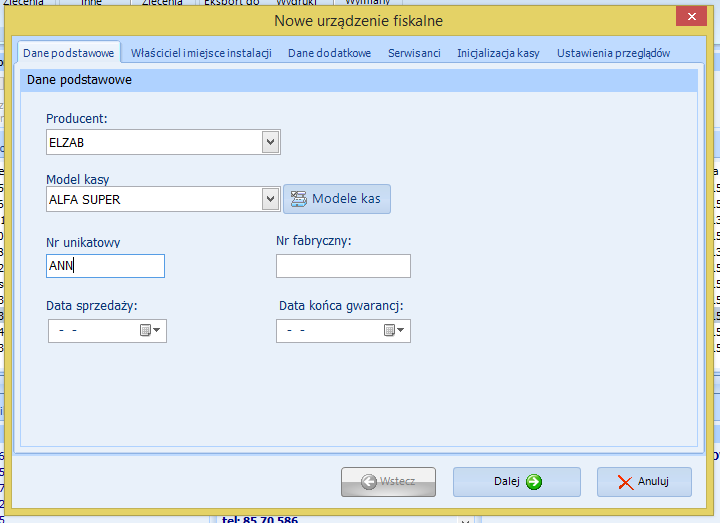The width and height of the screenshot is (720, 523).
Task: Open the Dane dodatkowe tab
Action: click(329, 53)
